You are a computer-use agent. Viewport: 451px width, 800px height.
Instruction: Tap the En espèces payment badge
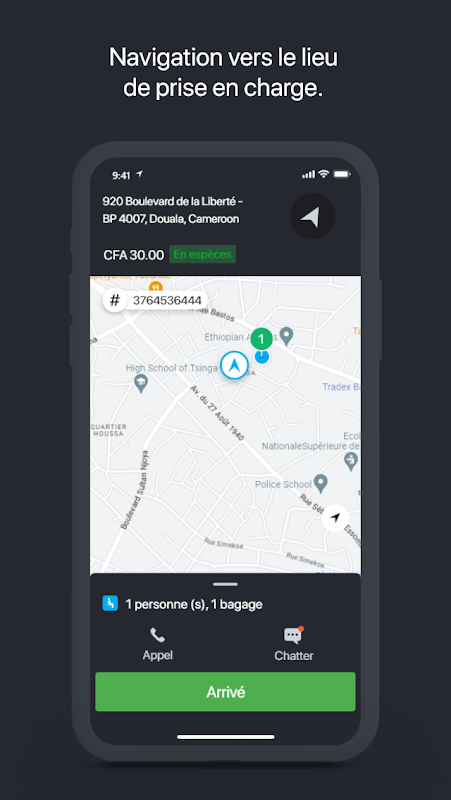pos(203,254)
